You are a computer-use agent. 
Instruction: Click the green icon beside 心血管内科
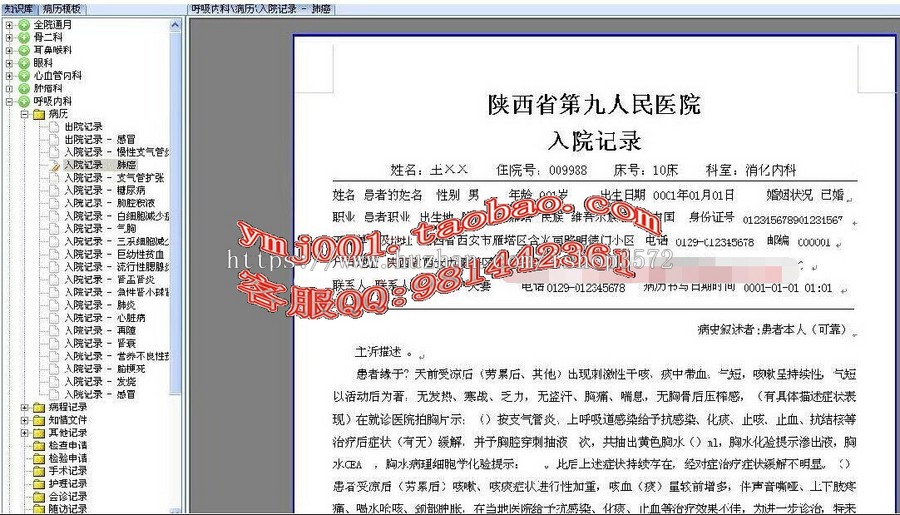[24, 75]
